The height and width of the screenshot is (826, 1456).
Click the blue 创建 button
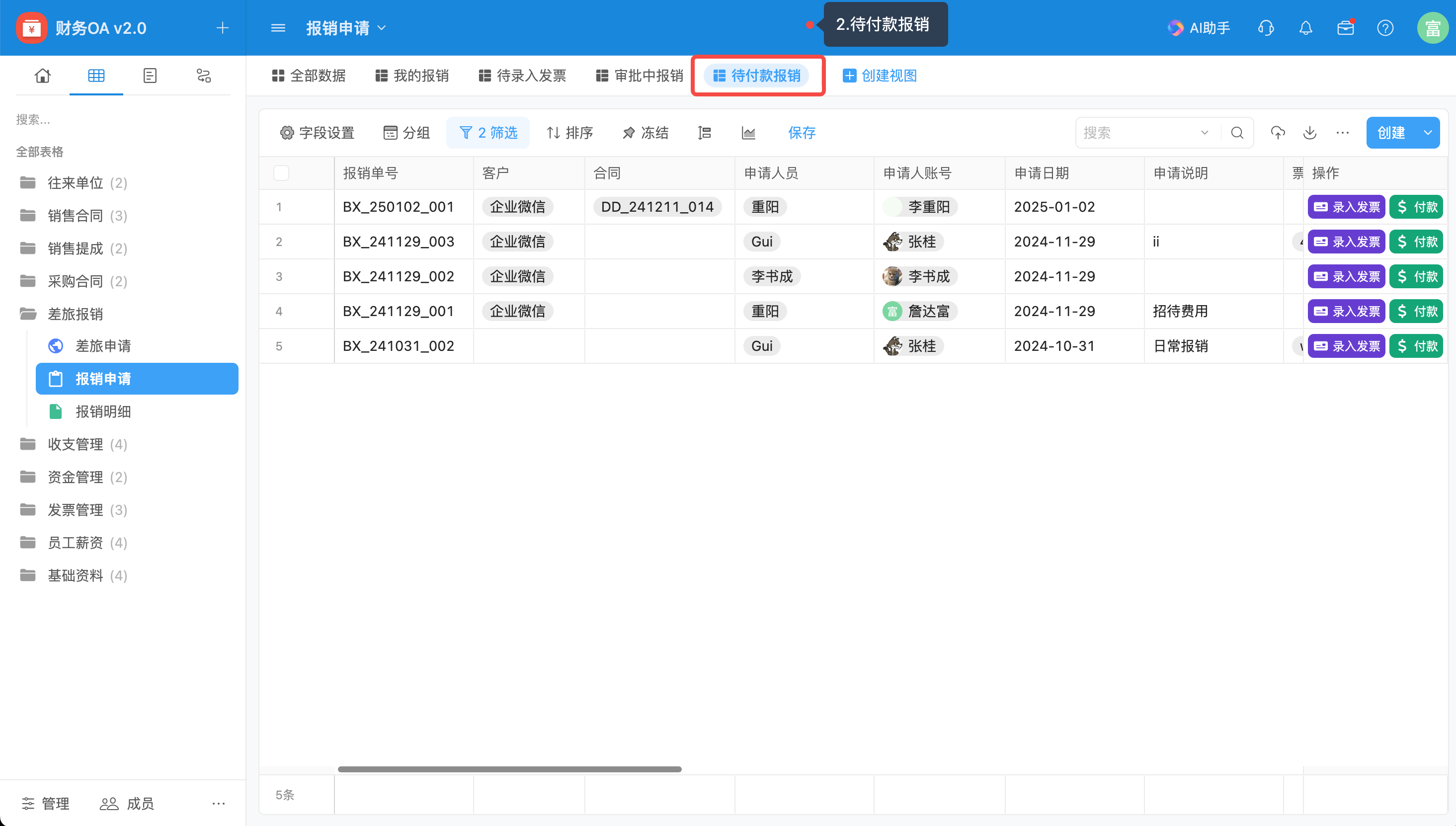pos(1391,133)
